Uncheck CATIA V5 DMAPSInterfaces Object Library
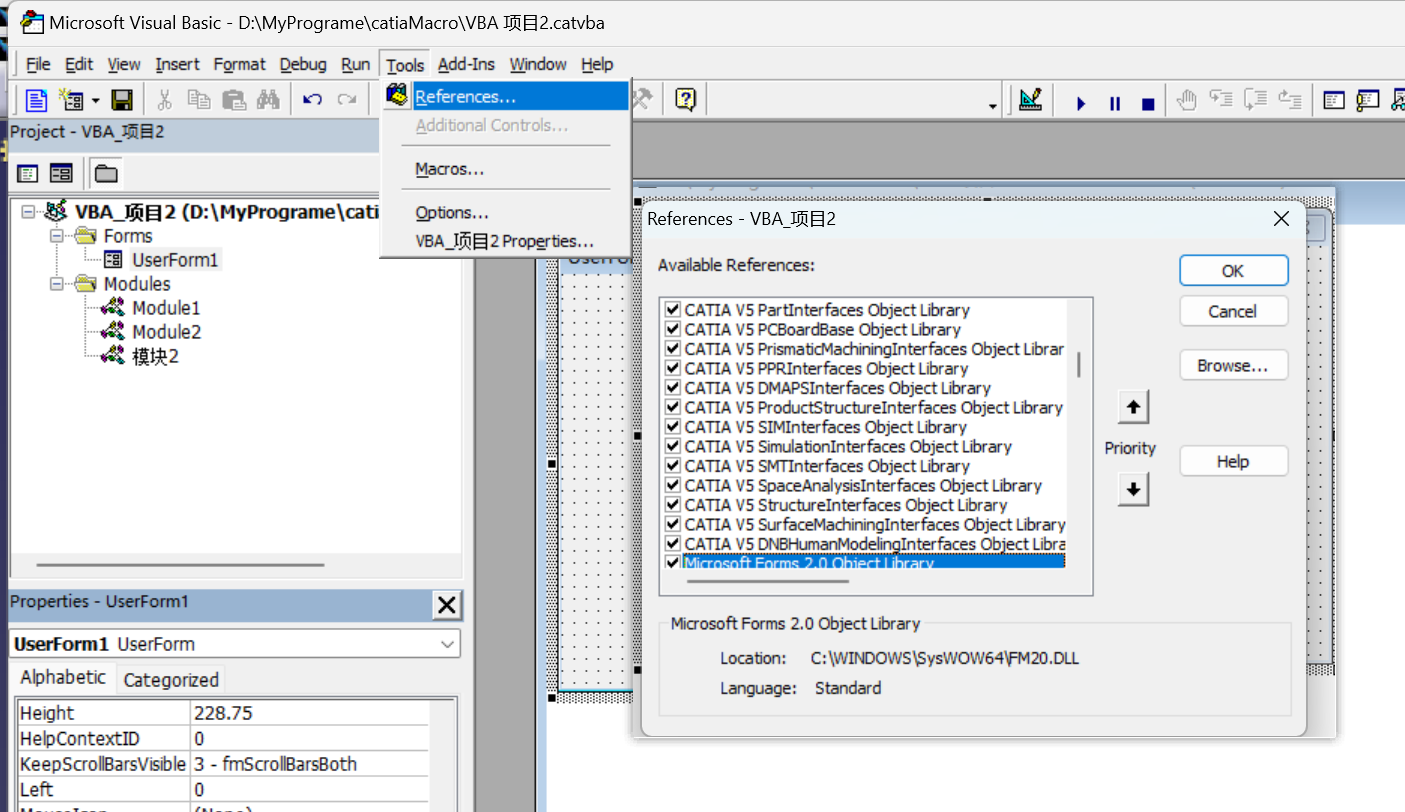 [673, 388]
